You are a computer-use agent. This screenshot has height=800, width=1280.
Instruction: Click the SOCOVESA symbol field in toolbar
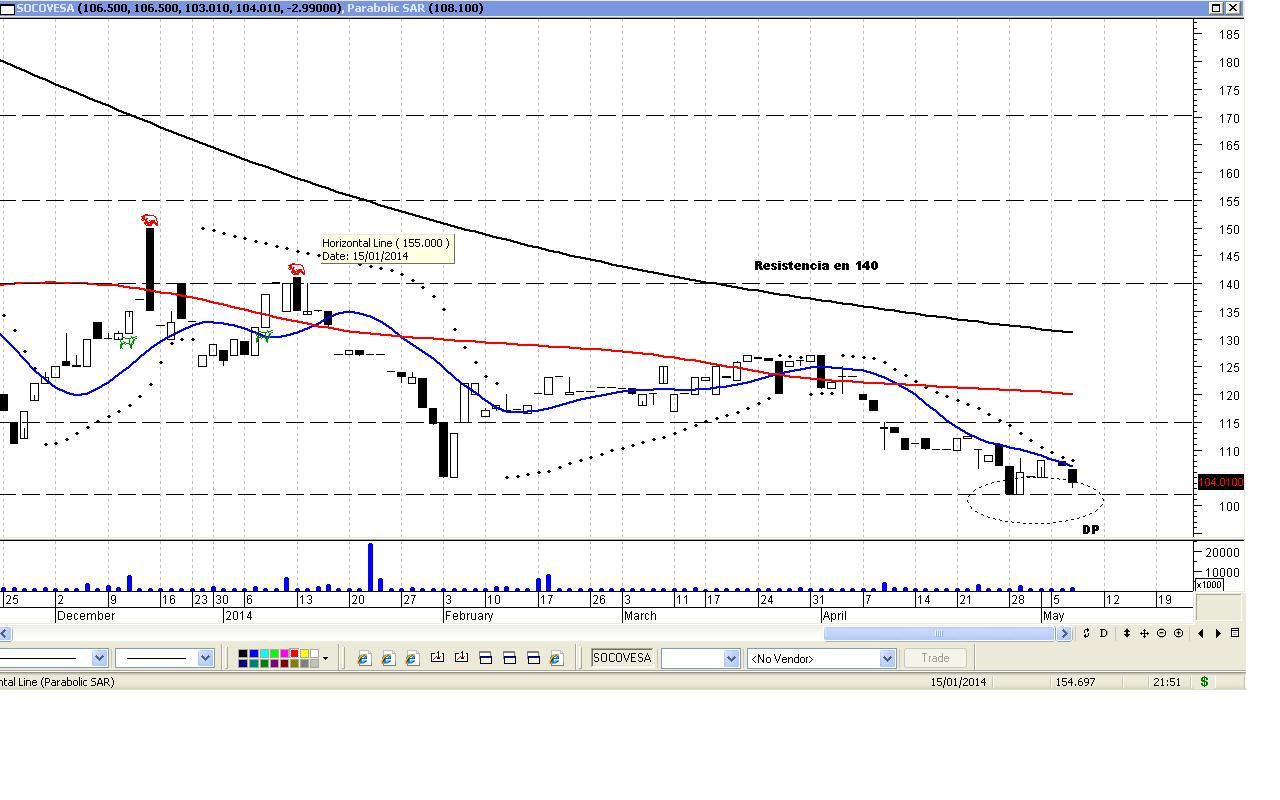[621, 658]
